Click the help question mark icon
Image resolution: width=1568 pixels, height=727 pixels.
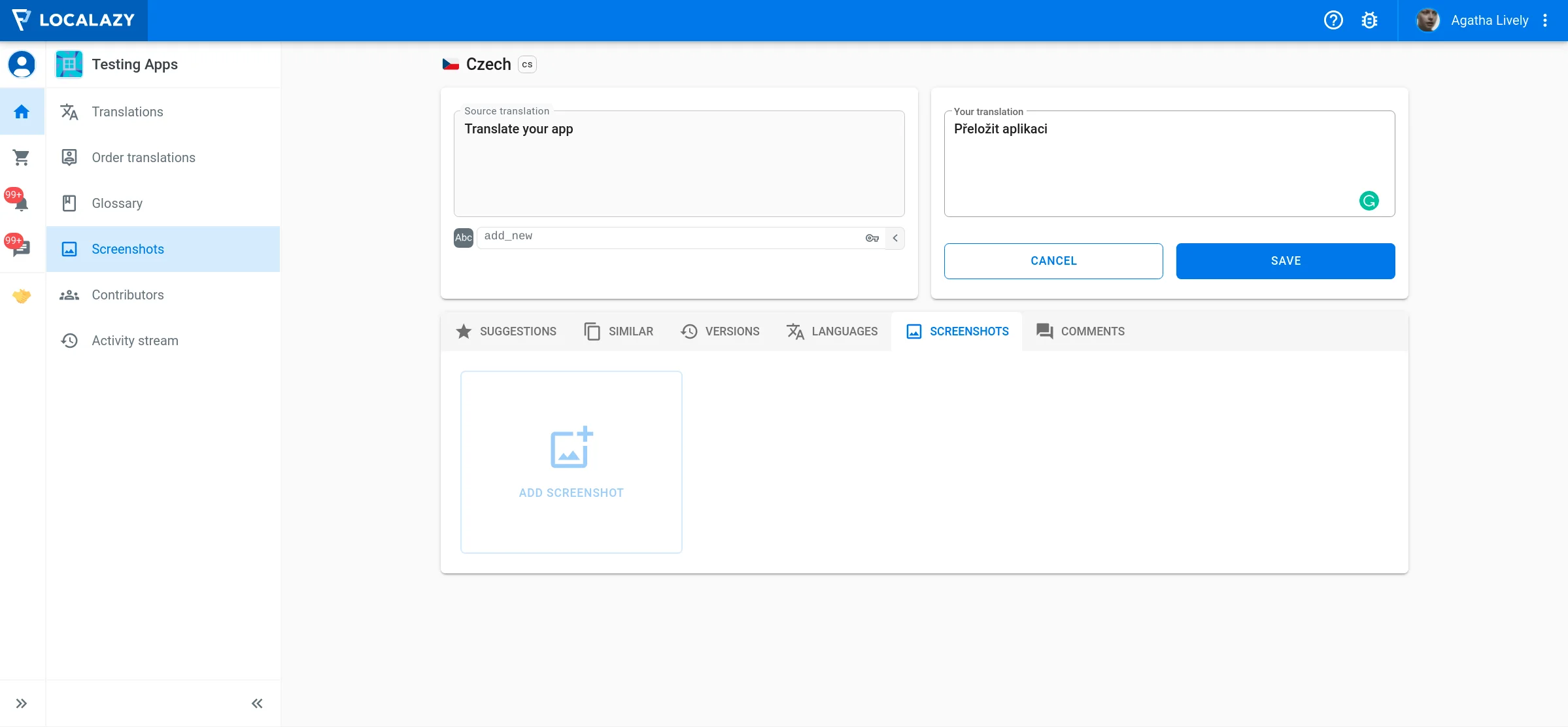tap(1333, 20)
